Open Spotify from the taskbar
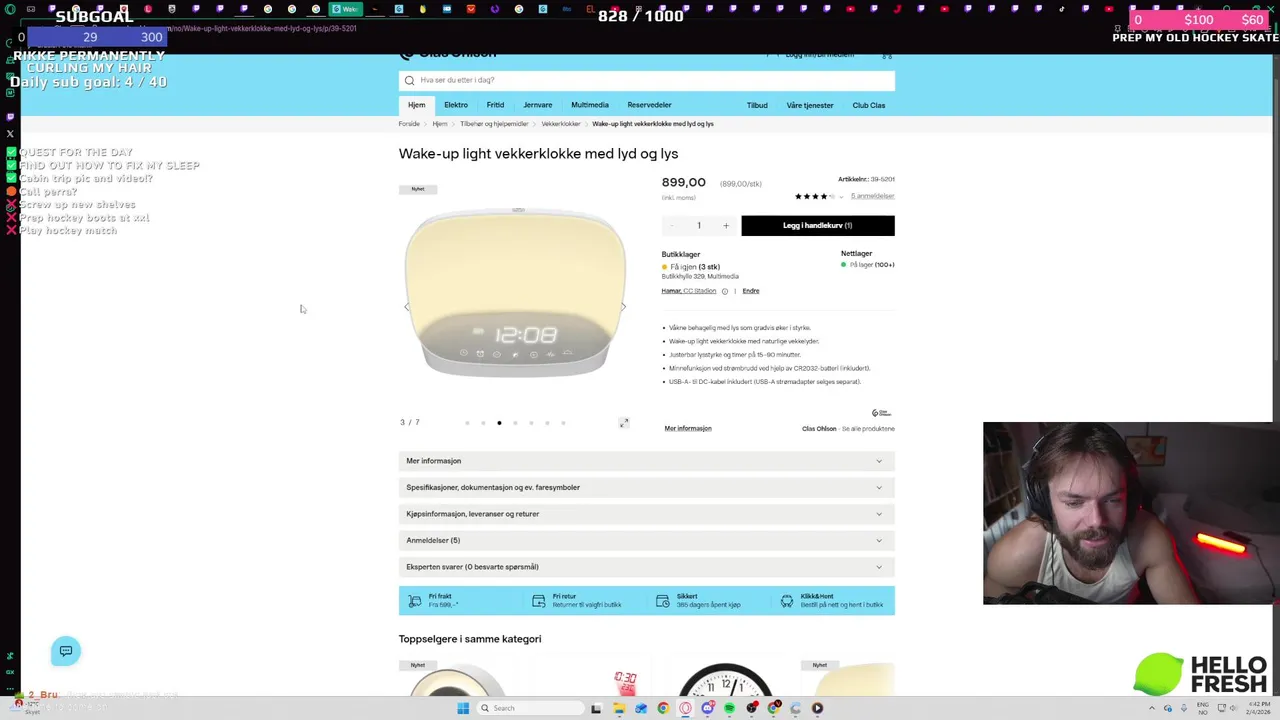1280x720 pixels. (729, 709)
